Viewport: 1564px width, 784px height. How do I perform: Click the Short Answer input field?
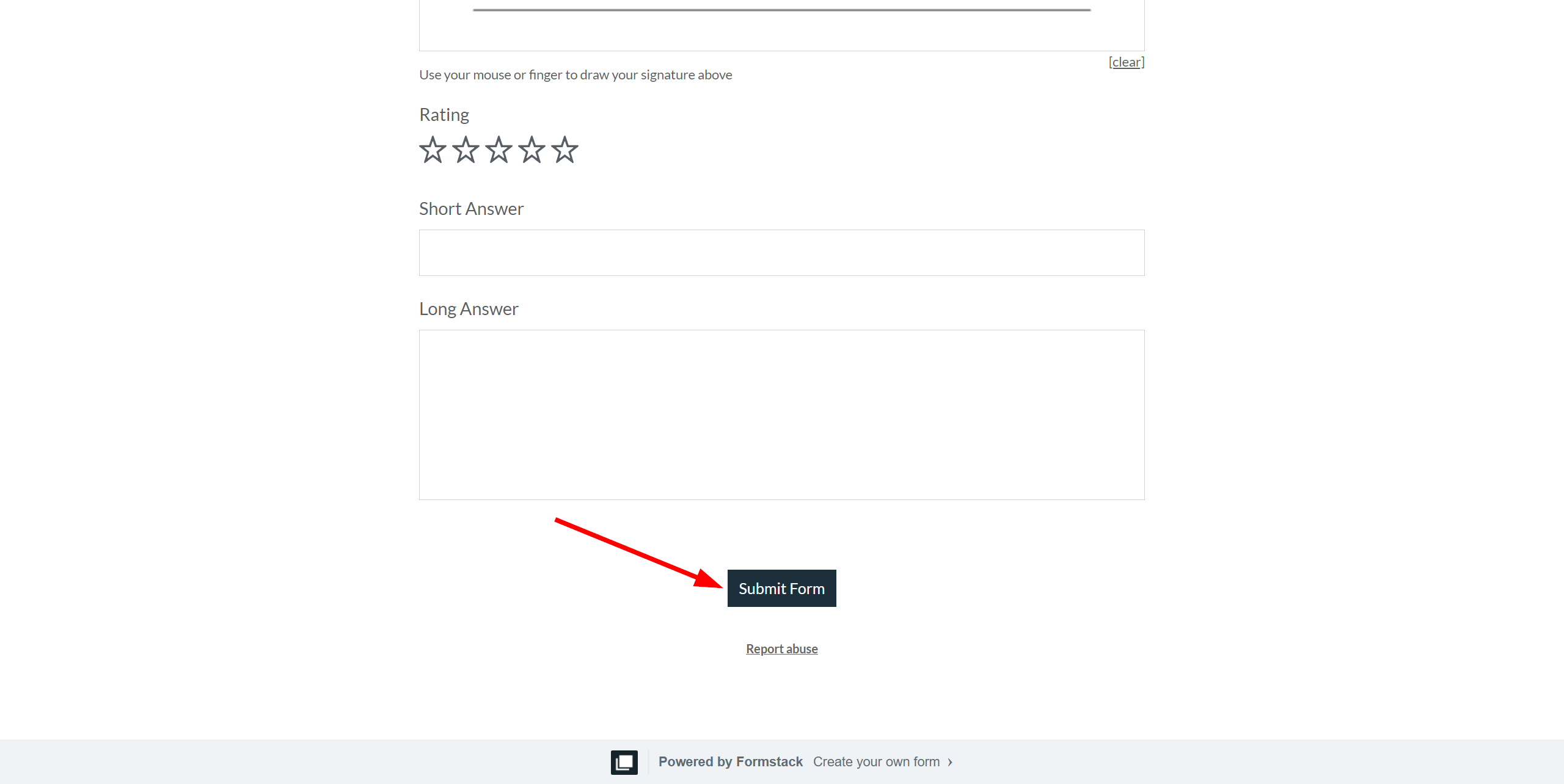(782, 252)
